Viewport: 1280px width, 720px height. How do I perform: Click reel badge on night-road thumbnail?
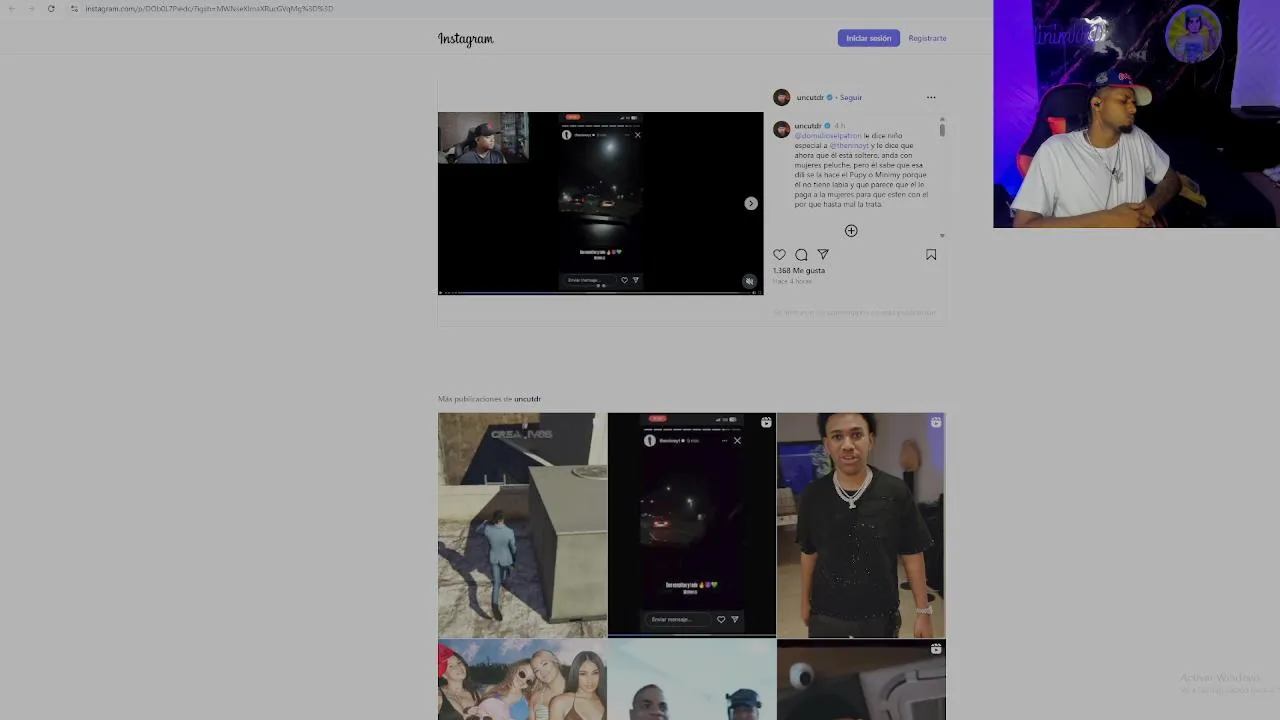pos(766,423)
